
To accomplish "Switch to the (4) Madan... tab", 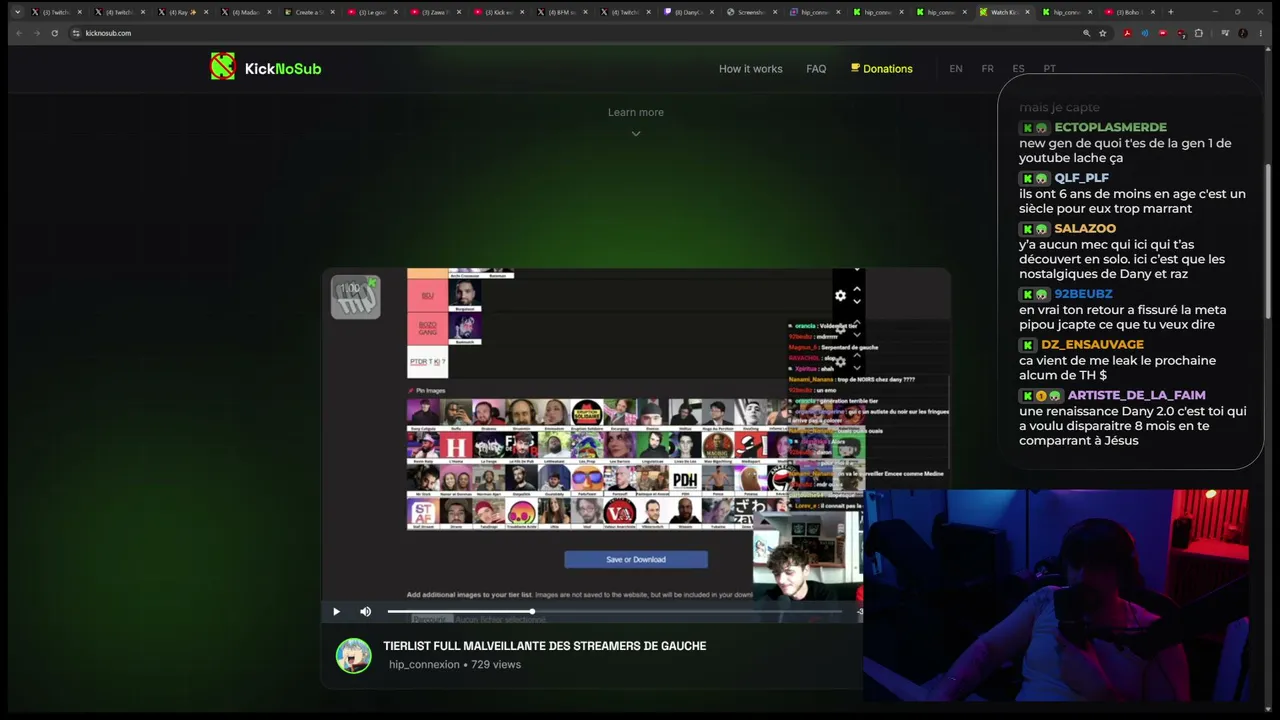I will tap(247, 12).
